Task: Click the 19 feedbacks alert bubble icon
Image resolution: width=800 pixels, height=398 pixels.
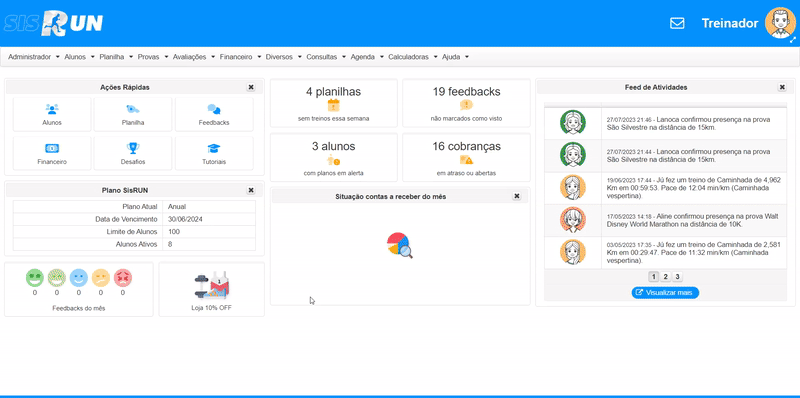Action: [x=466, y=105]
